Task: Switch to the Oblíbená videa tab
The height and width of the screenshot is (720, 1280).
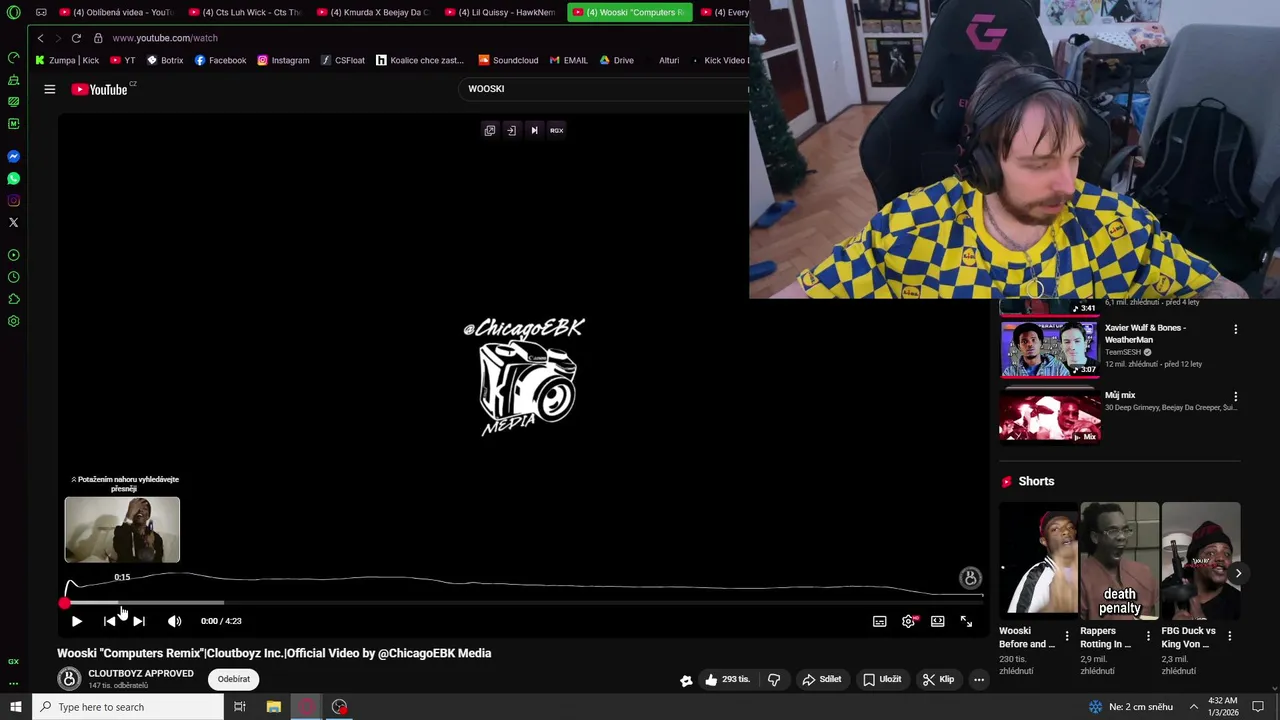Action: (116, 12)
